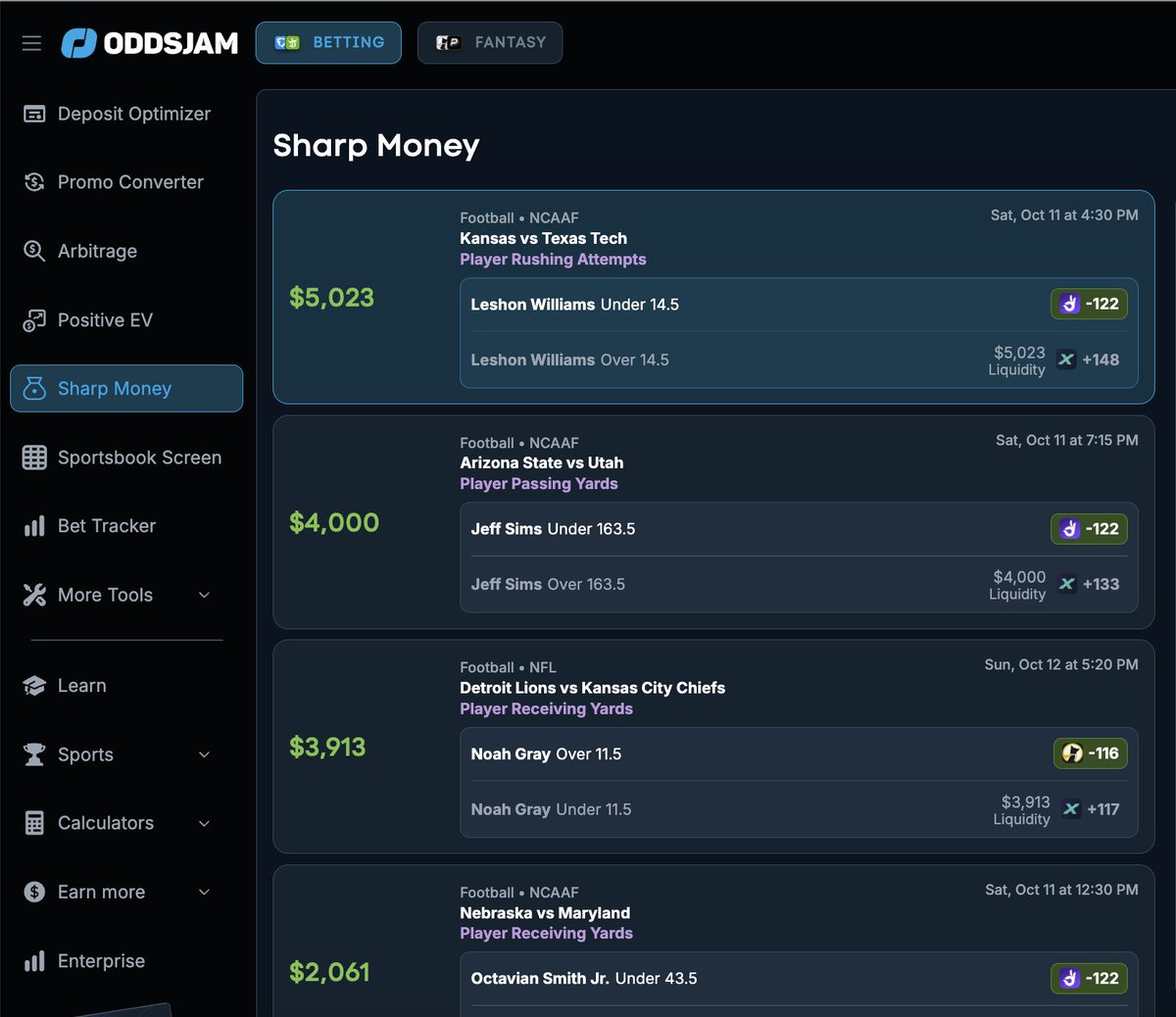
Task: Click the Calculators icon
Action: click(34, 823)
